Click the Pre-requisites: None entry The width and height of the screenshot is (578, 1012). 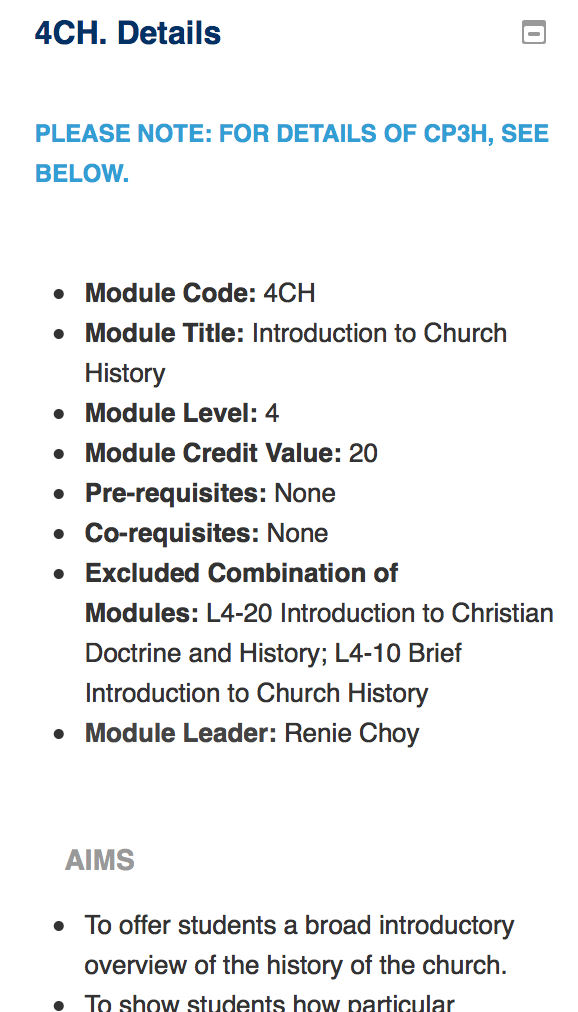[210, 493]
